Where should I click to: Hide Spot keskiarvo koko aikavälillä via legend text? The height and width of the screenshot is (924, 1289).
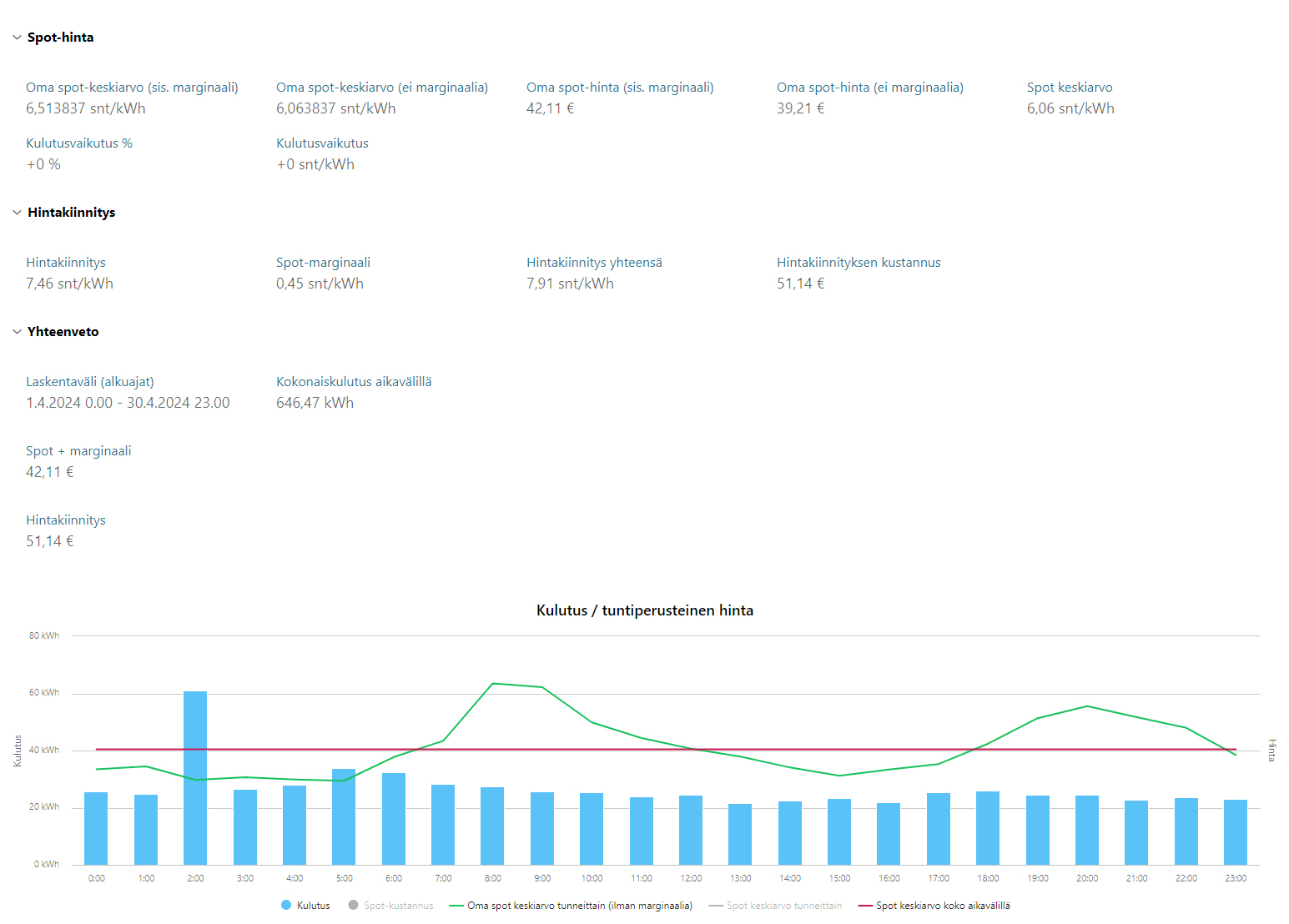[x=943, y=906]
